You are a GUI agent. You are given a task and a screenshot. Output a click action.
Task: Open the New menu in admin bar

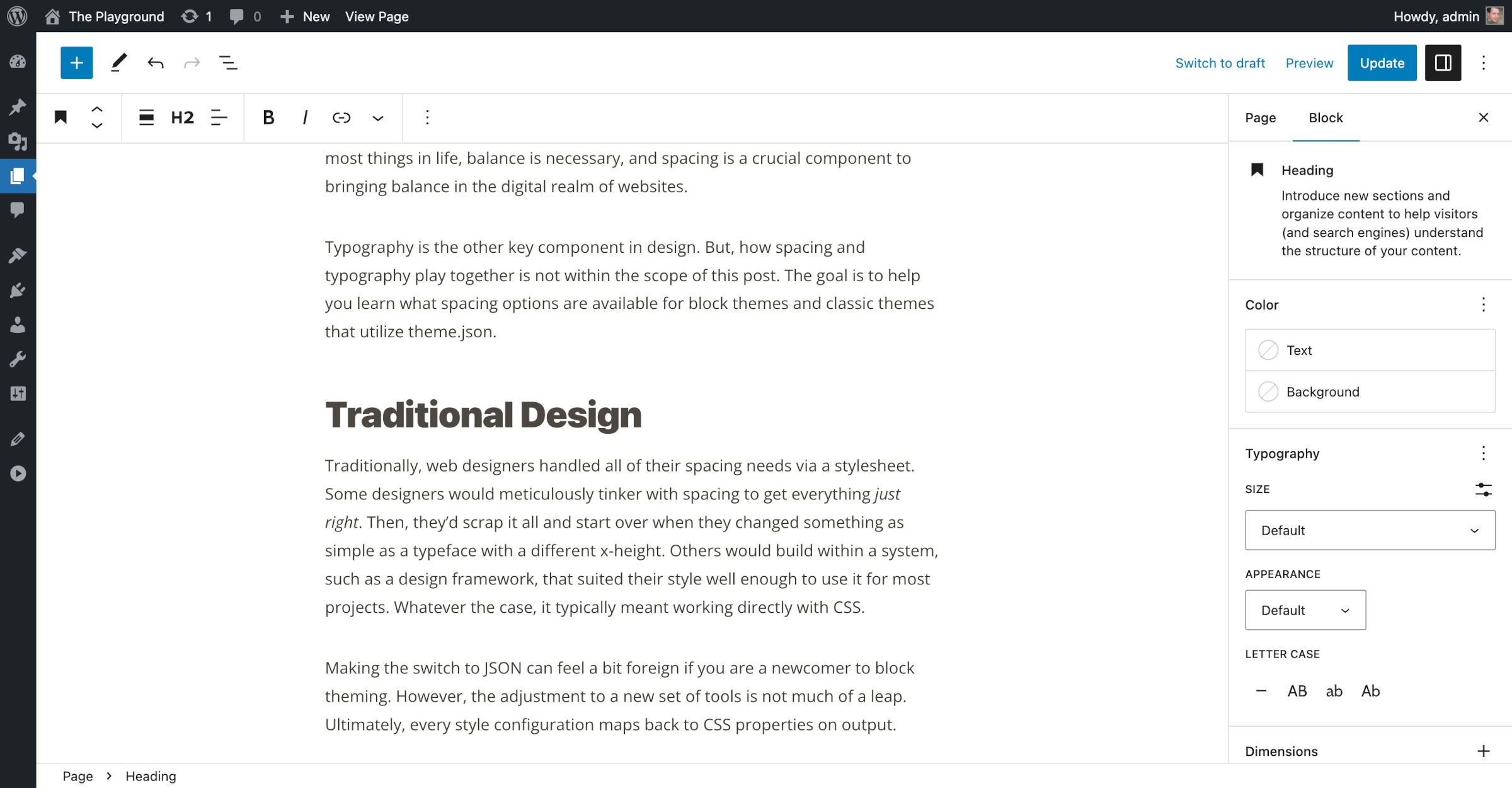(305, 16)
